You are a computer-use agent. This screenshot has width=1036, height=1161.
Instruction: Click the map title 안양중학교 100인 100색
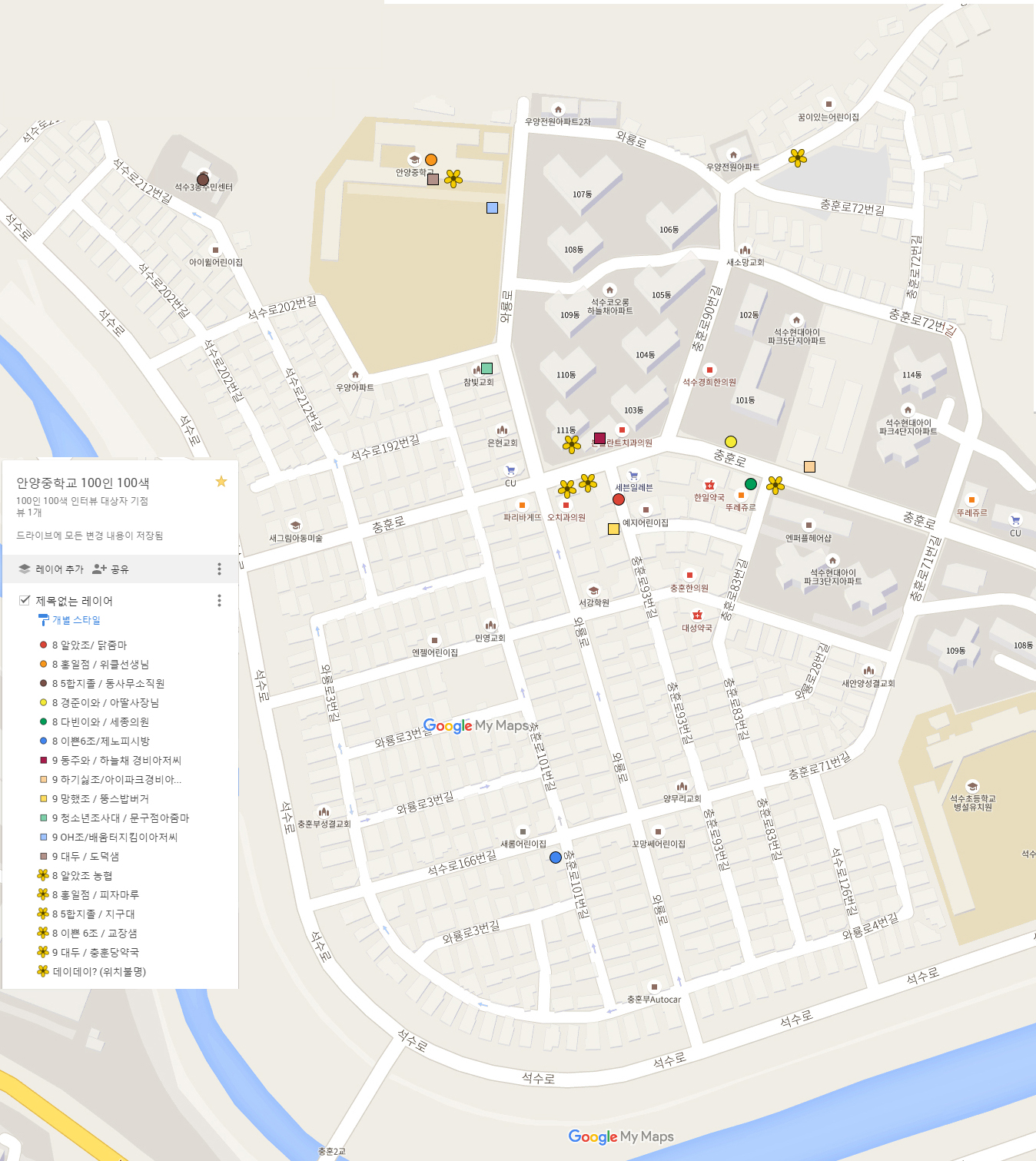pyautogui.click(x=82, y=482)
